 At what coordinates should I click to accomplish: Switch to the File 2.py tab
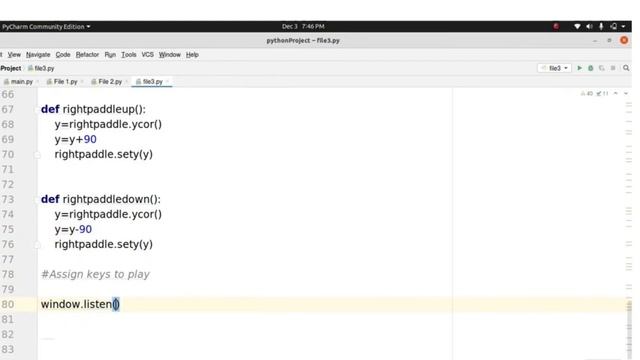click(x=107, y=82)
